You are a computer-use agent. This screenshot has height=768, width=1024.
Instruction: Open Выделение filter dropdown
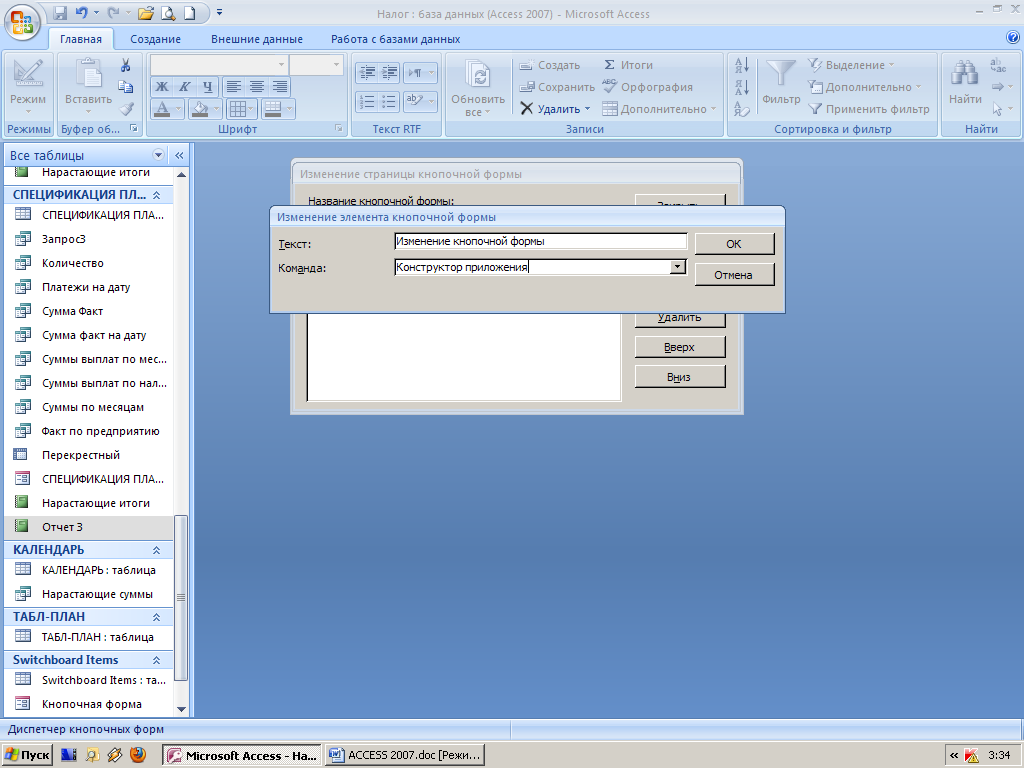(851, 65)
